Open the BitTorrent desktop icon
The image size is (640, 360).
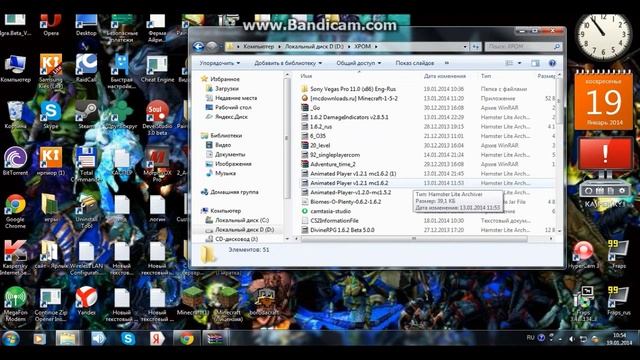point(16,161)
